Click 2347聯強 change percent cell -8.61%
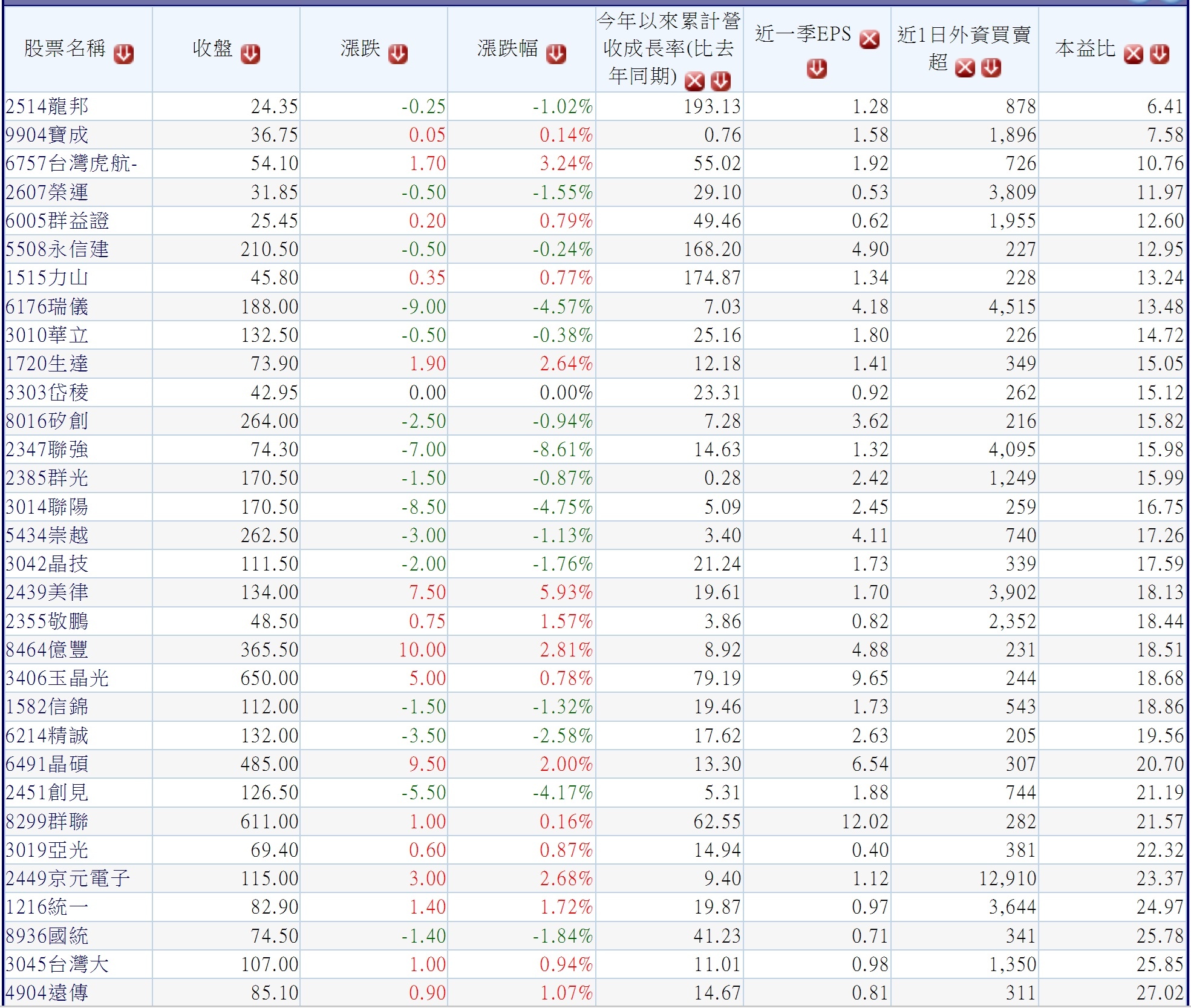The image size is (1191, 1008). click(563, 450)
